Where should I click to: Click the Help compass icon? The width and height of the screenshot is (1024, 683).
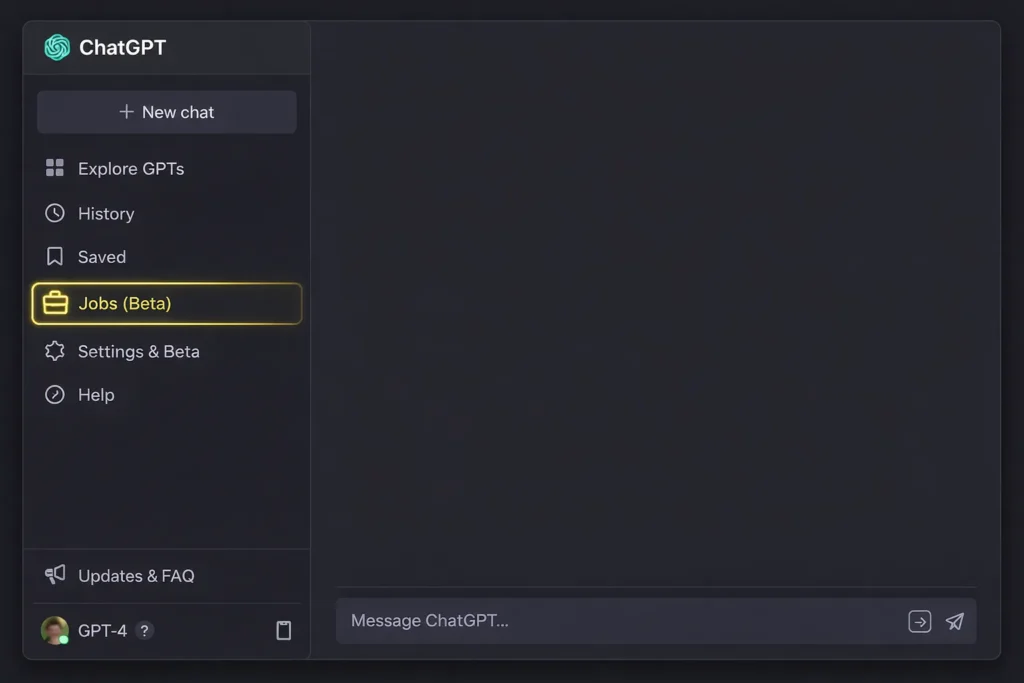pyautogui.click(x=55, y=395)
